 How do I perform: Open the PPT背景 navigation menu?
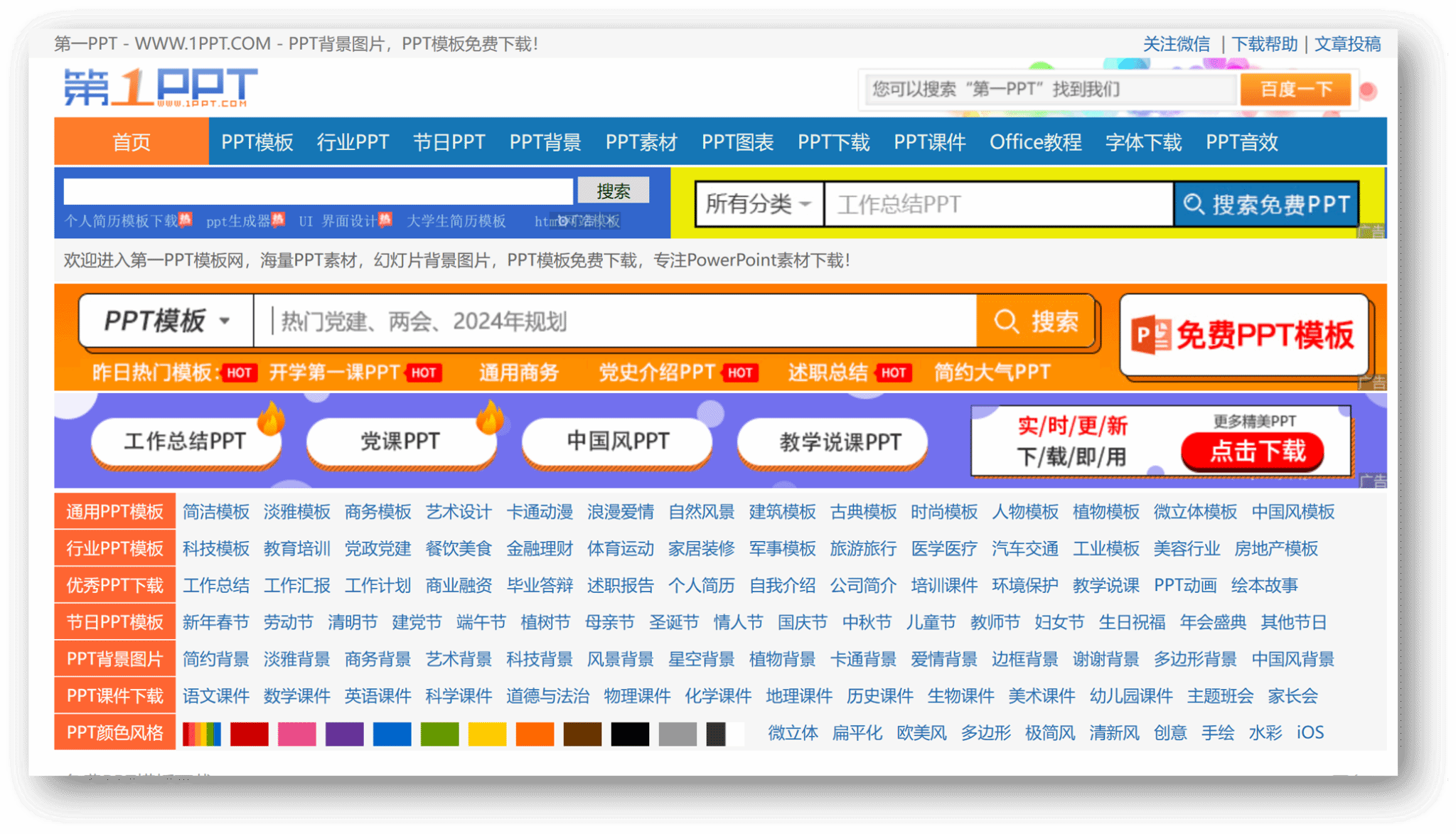545,142
